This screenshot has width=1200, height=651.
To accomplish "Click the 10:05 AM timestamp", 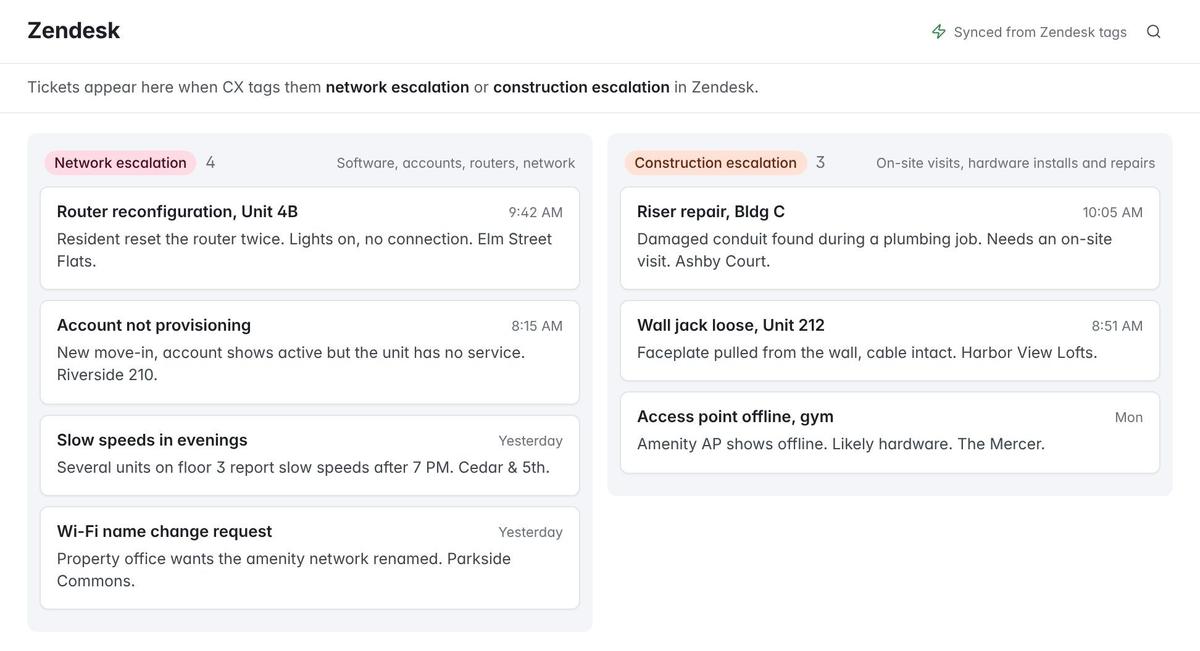I will click(x=1112, y=212).
